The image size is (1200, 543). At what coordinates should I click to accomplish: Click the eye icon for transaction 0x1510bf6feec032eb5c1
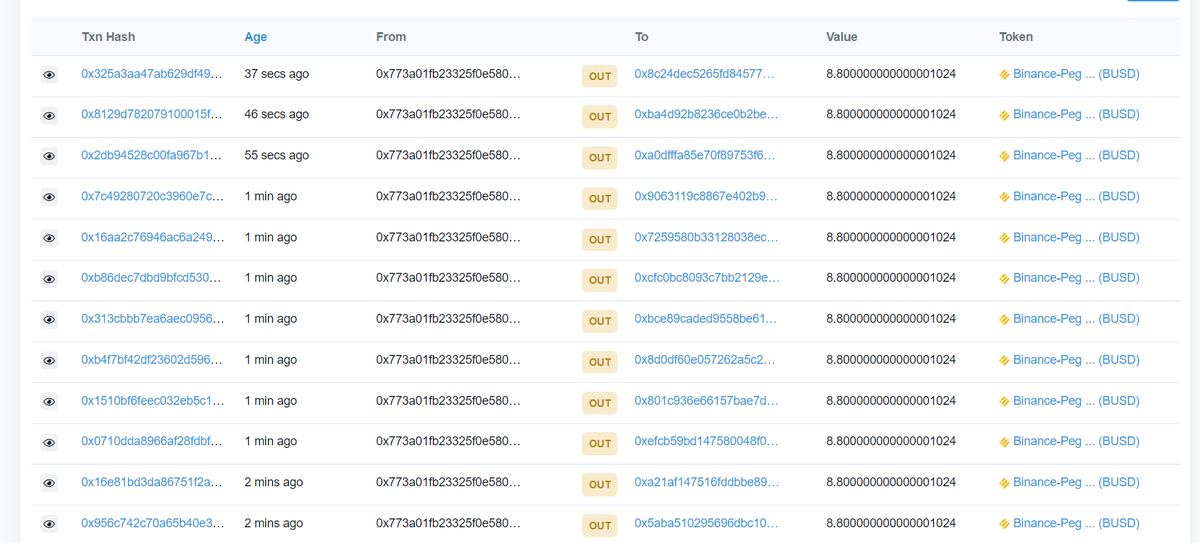(49, 403)
